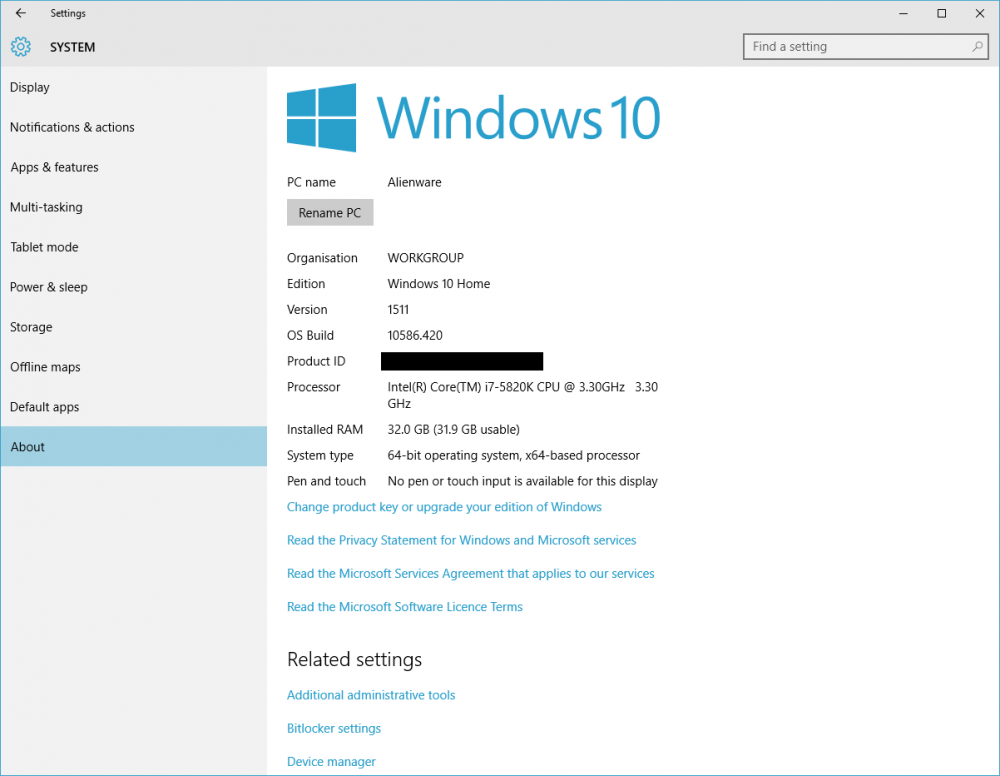The height and width of the screenshot is (776, 1000).
Task: Select the Multi-tasking section
Action: click(x=133, y=207)
